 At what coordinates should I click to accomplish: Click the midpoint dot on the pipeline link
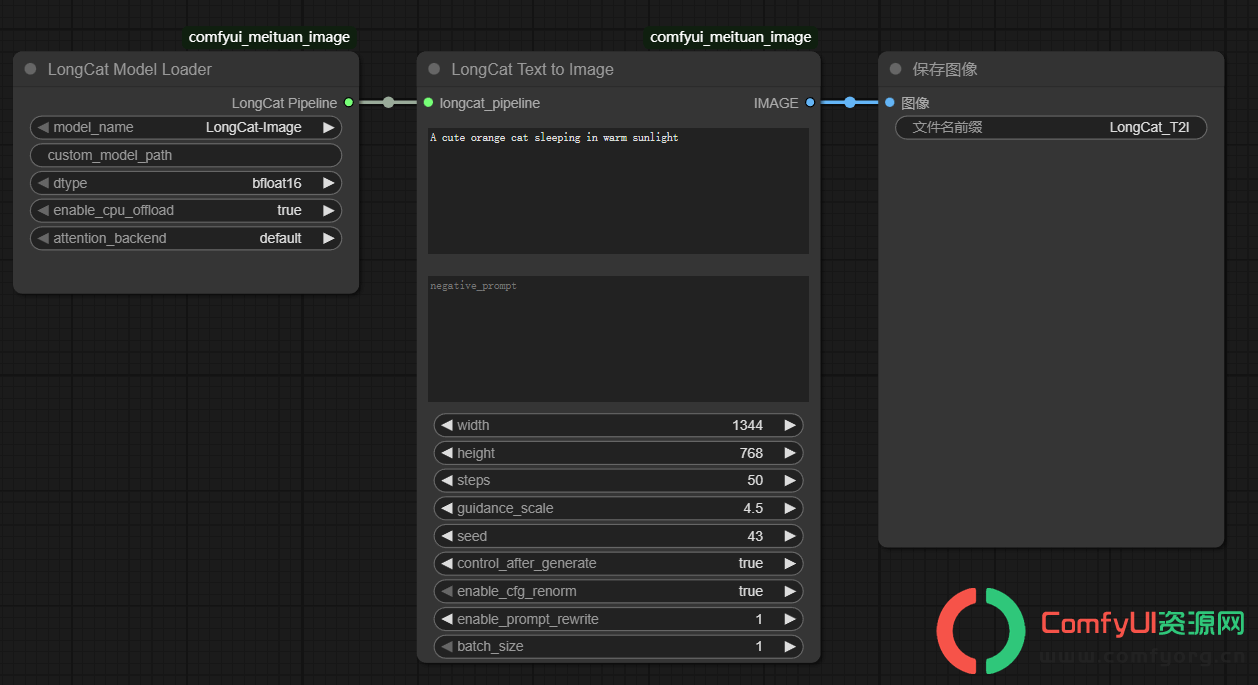point(388,102)
